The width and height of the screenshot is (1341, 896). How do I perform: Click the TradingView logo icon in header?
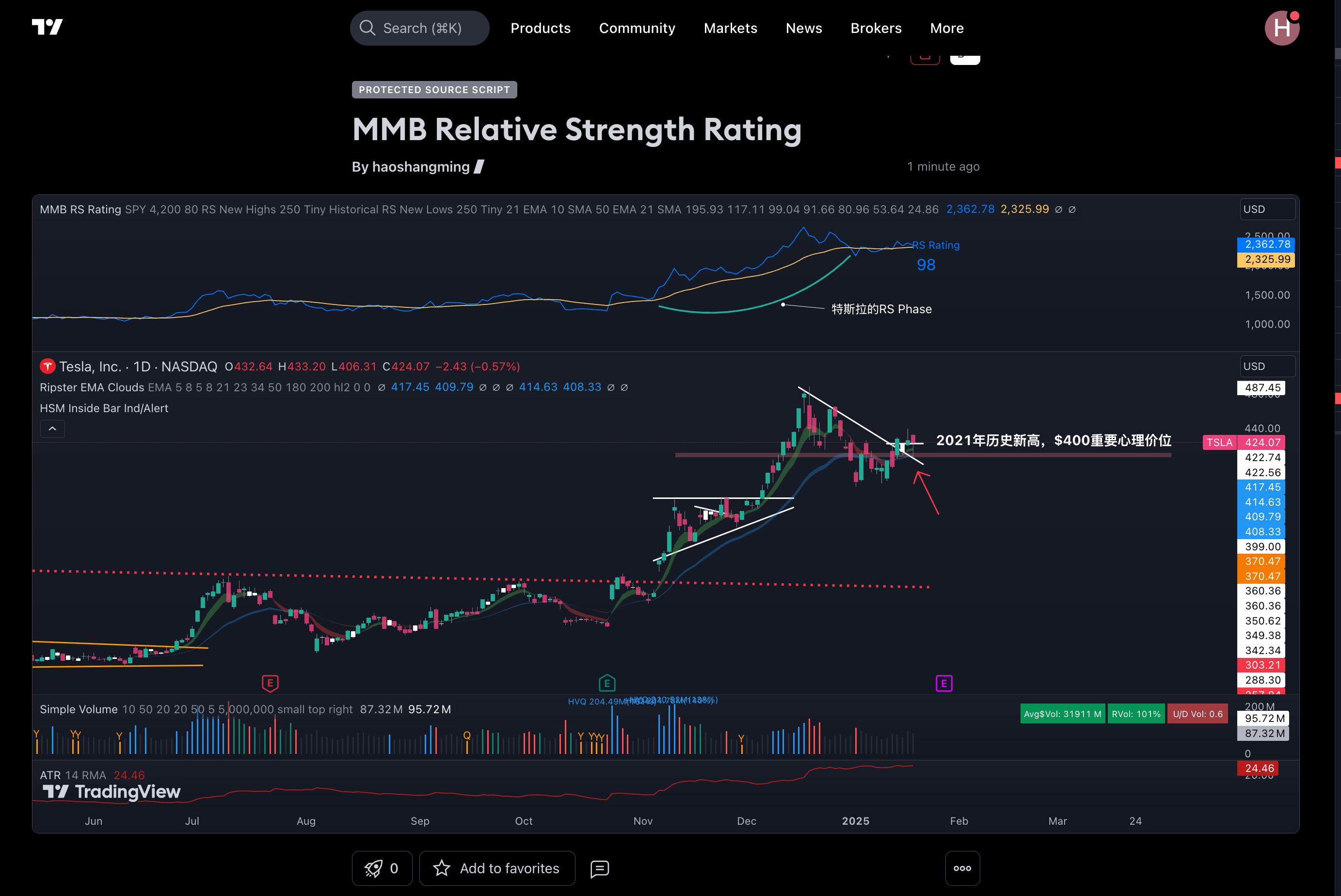coord(47,27)
